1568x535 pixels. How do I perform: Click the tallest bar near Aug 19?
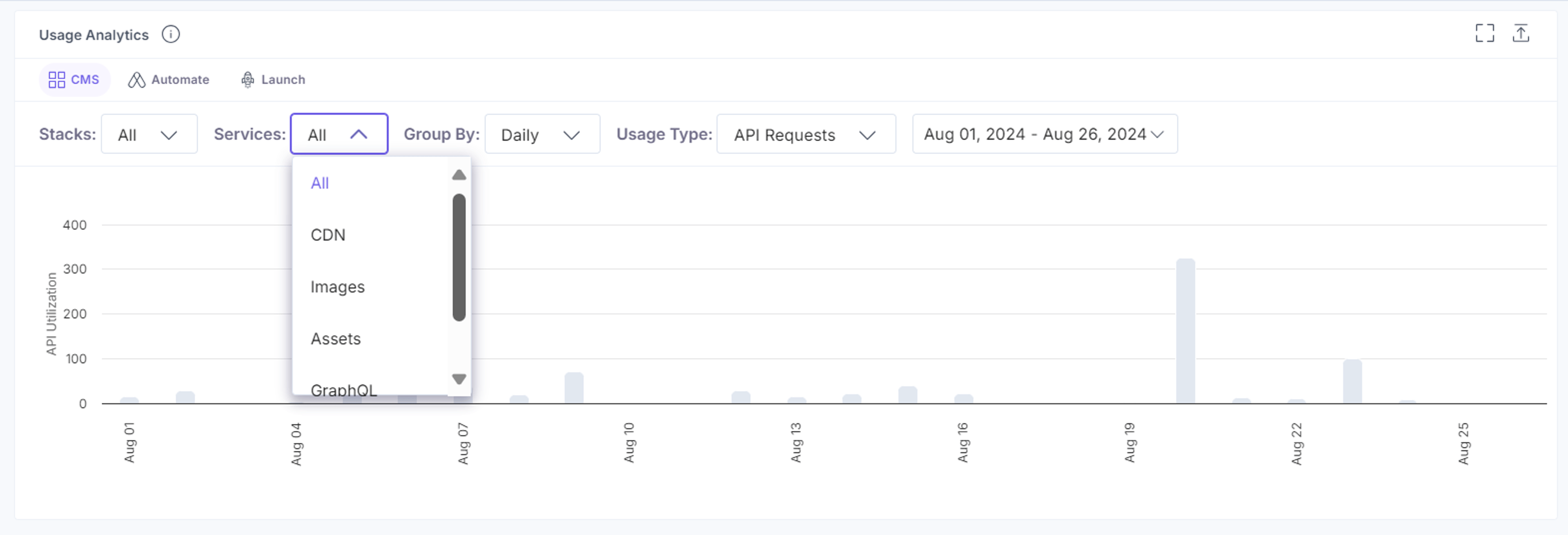[1185, 331]
